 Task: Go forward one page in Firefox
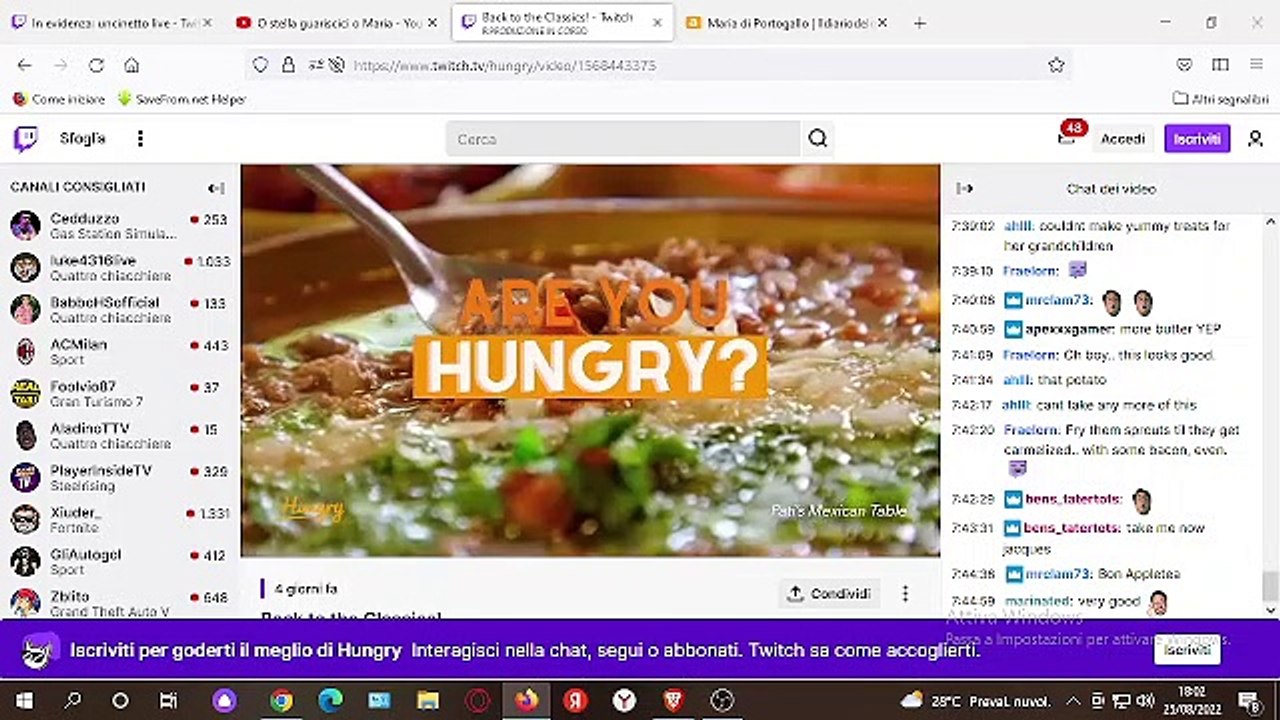(61, 65)
